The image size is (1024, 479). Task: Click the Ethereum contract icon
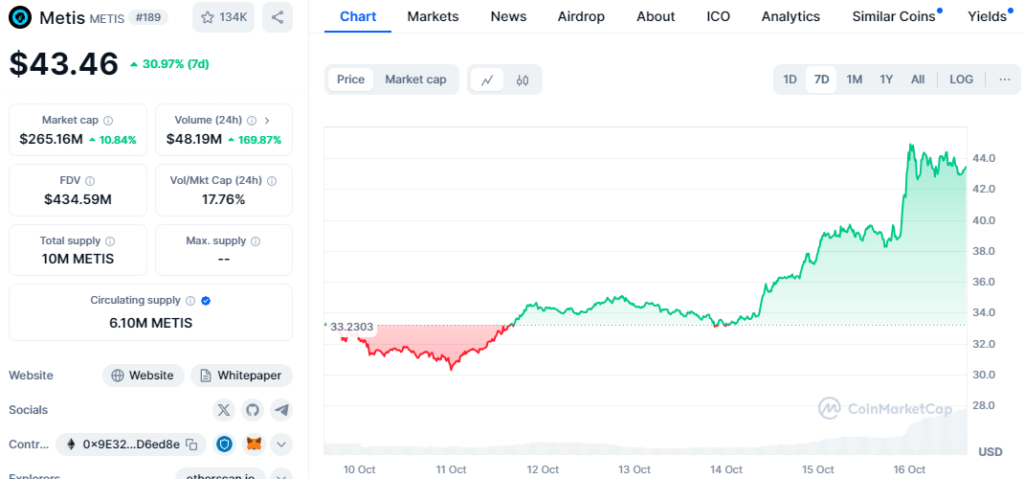tap(70, 444)
